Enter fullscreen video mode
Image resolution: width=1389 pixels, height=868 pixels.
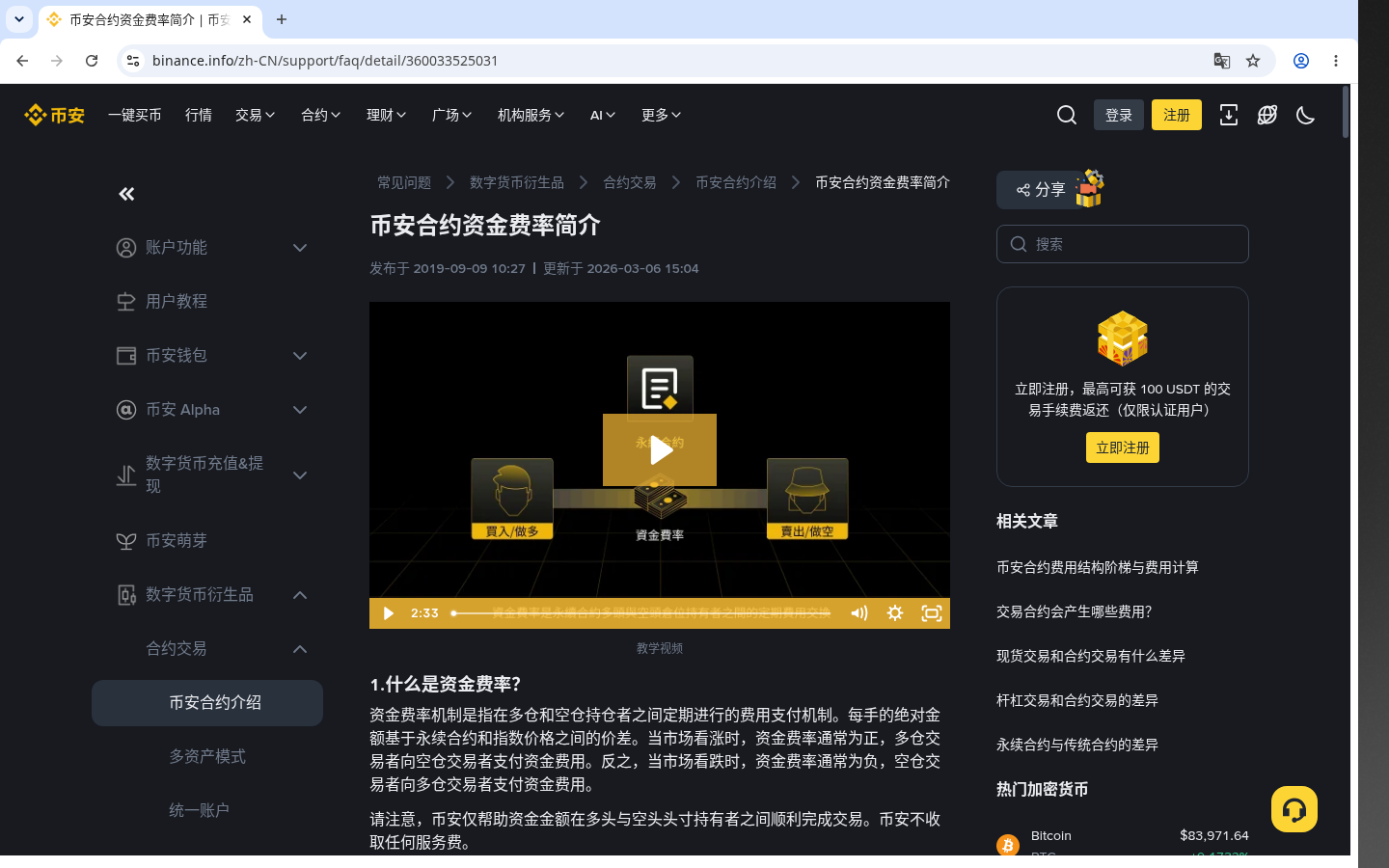pyautogui.click(x=932, y=613)
